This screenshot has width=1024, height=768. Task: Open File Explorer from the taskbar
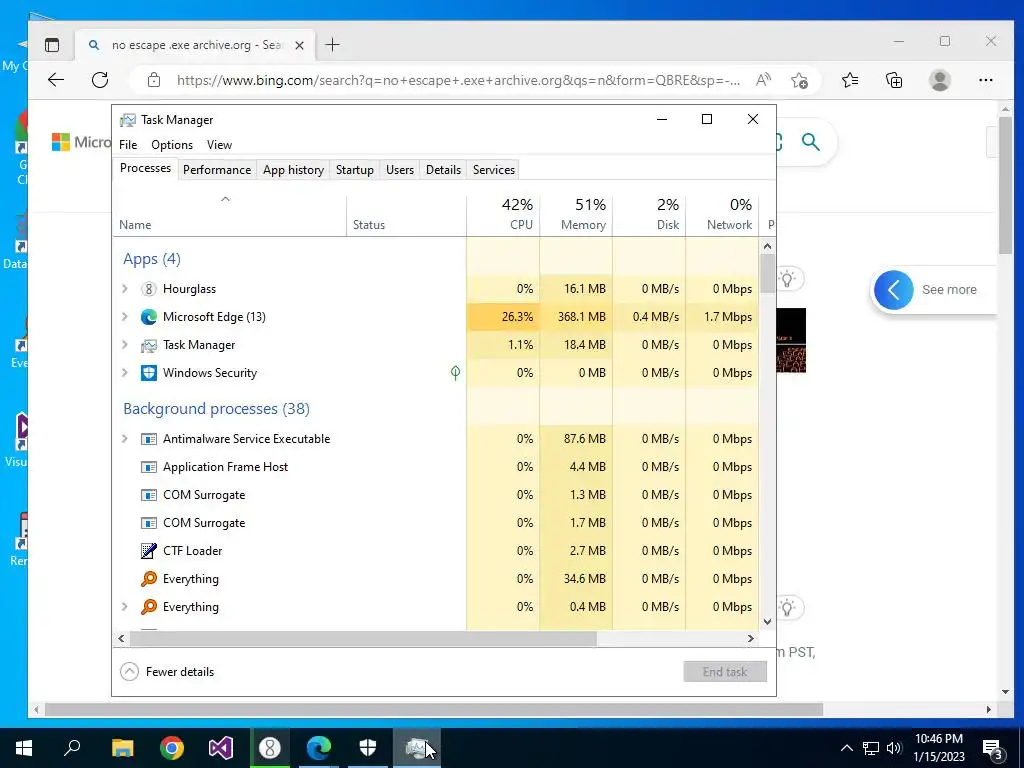(x=122, y=748)
